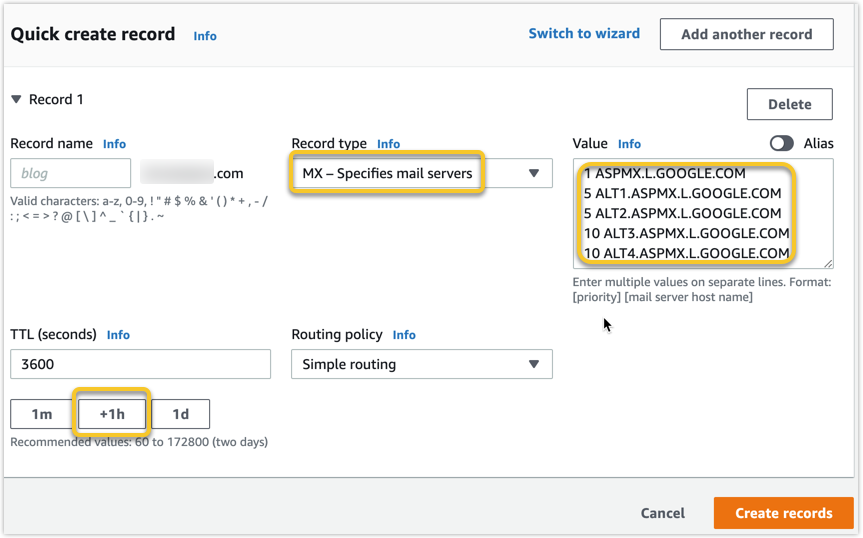Collapse the Record 1 section
Screen dimensions: 863x538
click(17, 99)
